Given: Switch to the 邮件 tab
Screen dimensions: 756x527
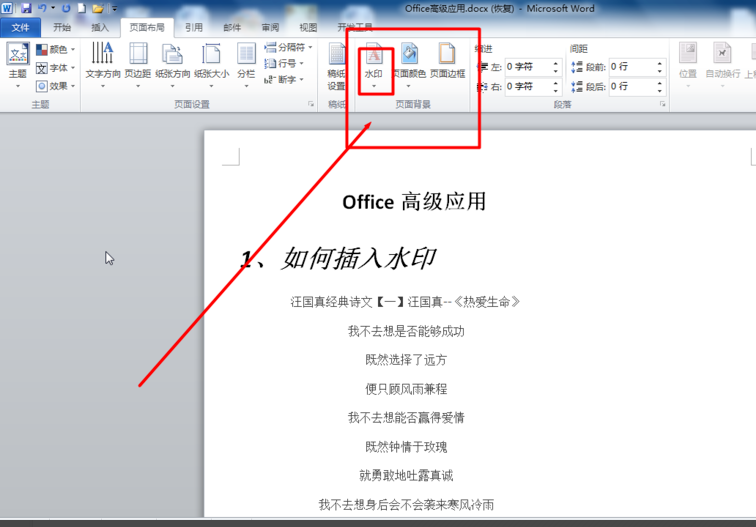Looking at the screenshot, I should [232, 27].
